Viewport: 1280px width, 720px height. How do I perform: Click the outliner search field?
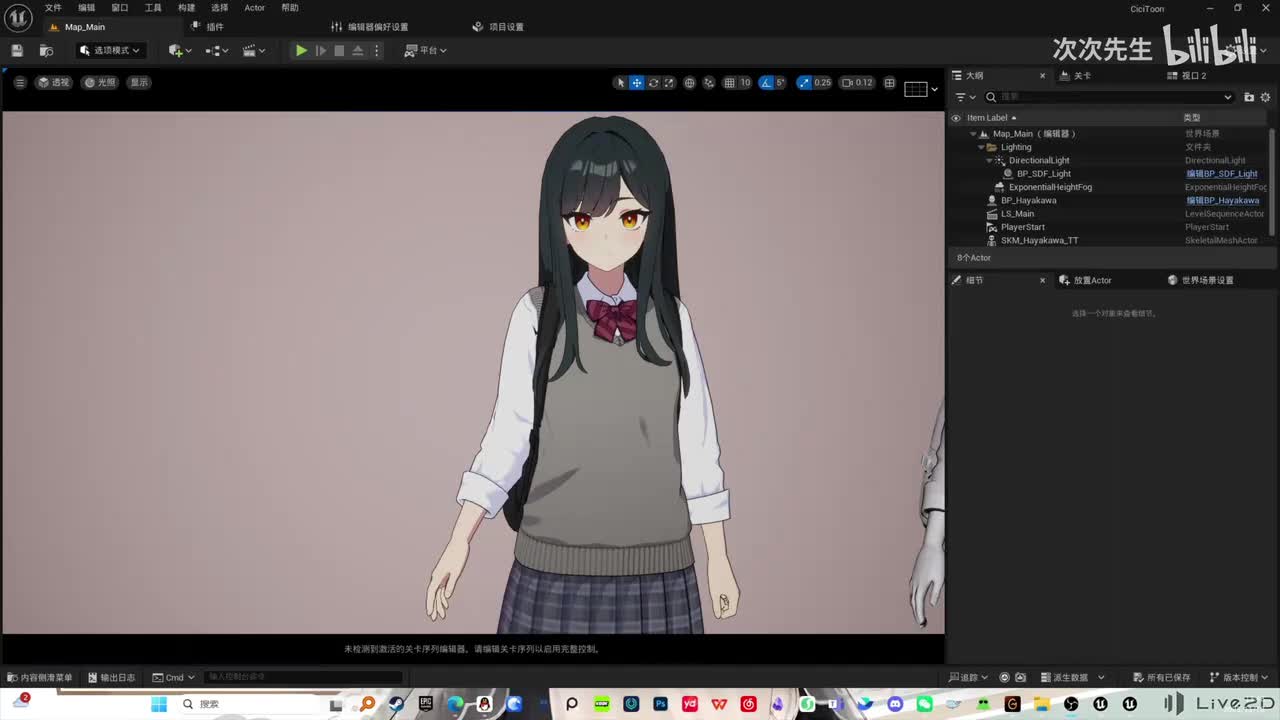(1109, 97)
